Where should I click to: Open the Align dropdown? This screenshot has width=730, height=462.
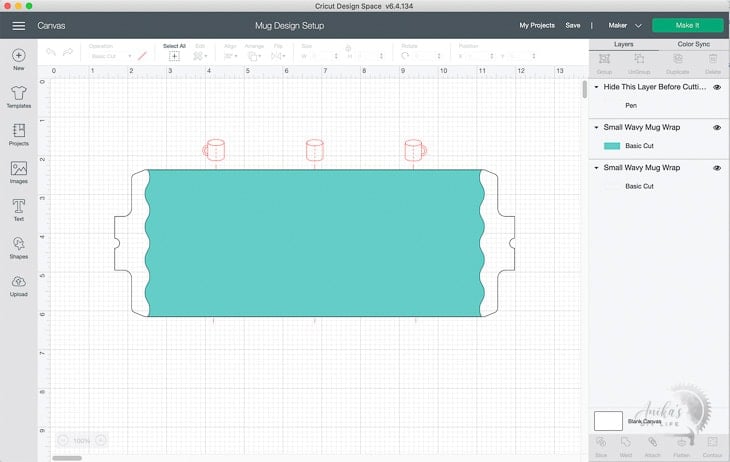(230, 56)
